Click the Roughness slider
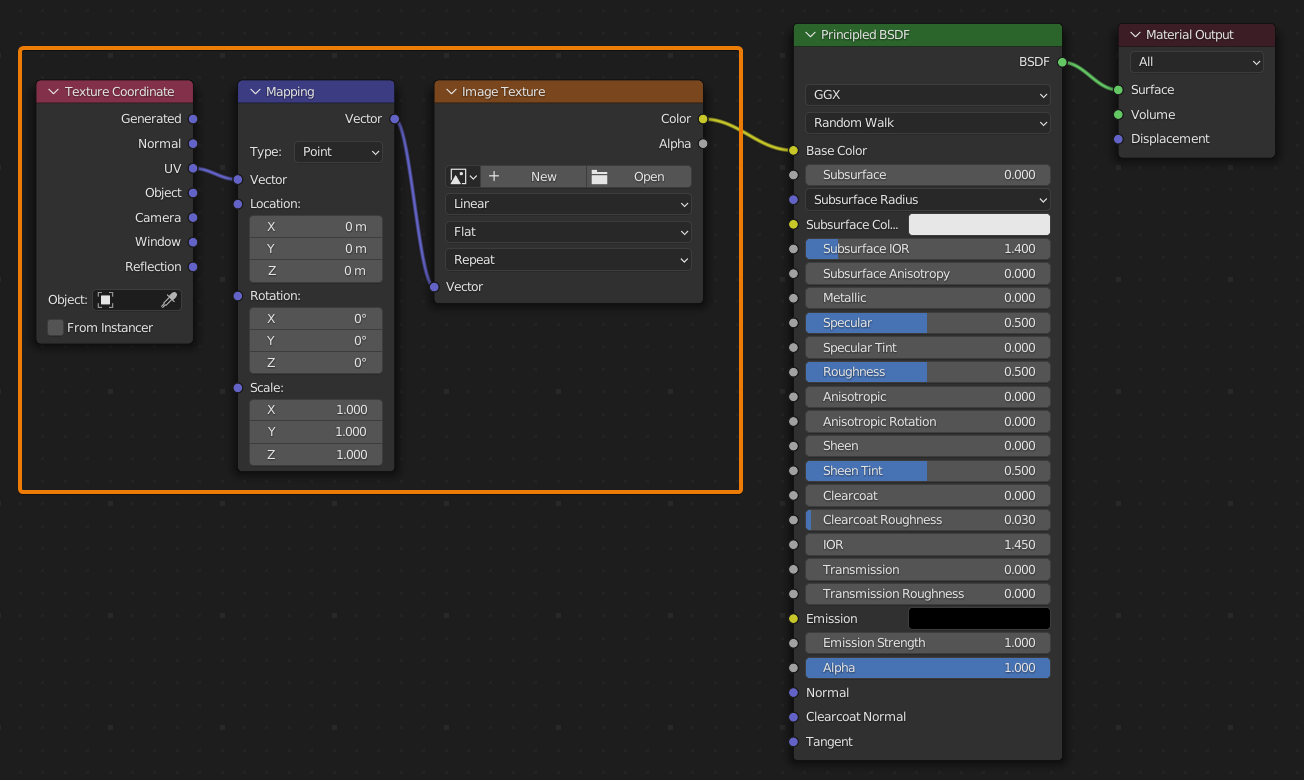Image resolution: width=1304 pixels, height=780 pixels. [927, 372]
